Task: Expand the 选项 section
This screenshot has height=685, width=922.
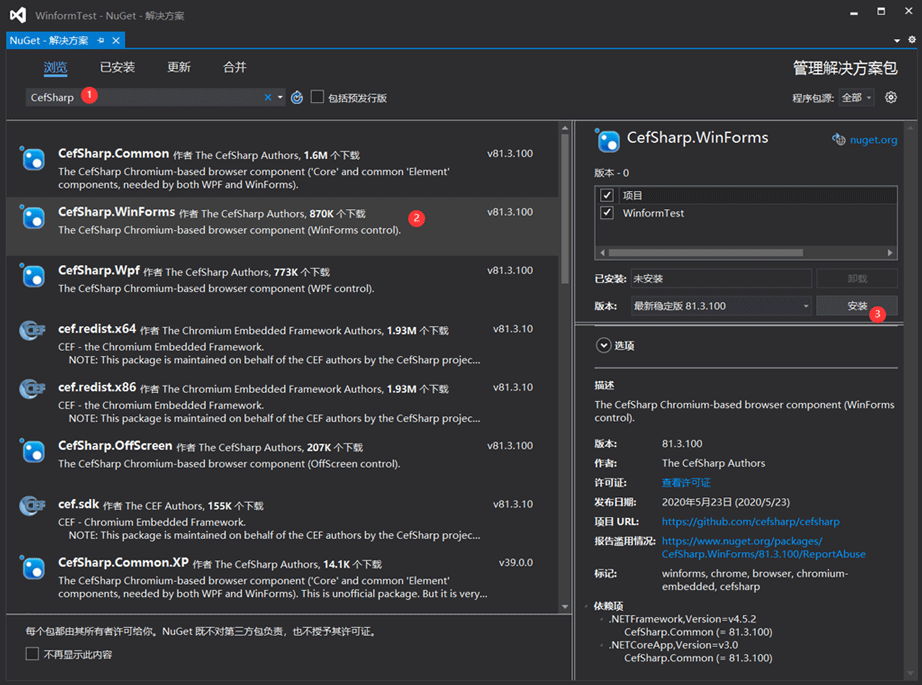Action: point(603,345)
